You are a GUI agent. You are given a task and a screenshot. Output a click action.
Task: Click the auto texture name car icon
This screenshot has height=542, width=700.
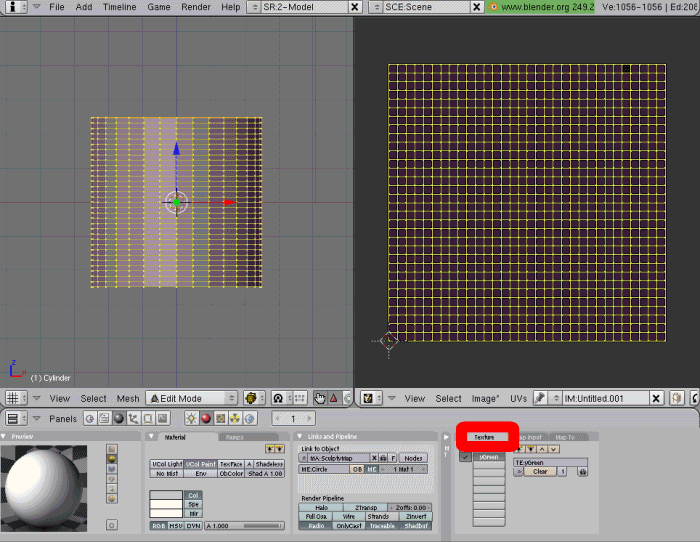(583, 471)
